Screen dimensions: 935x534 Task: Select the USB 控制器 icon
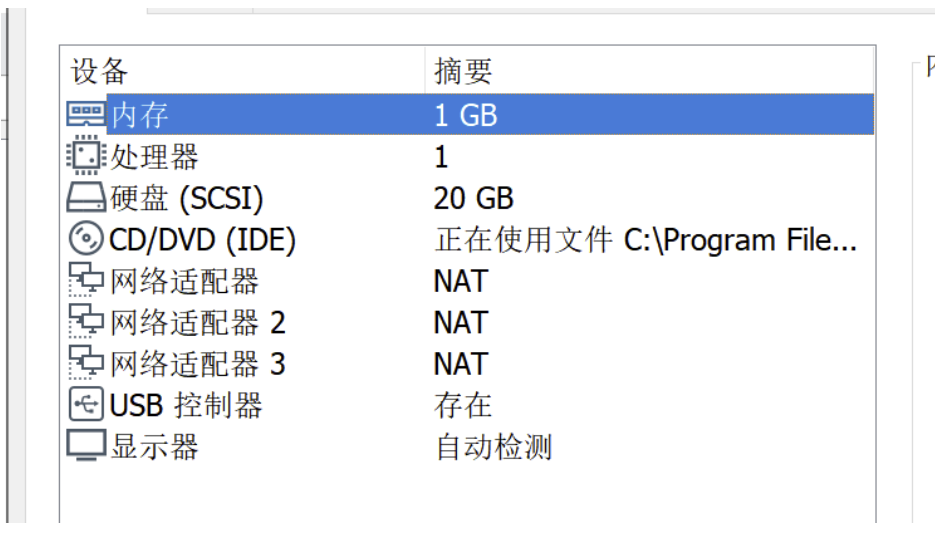point(85,405)
